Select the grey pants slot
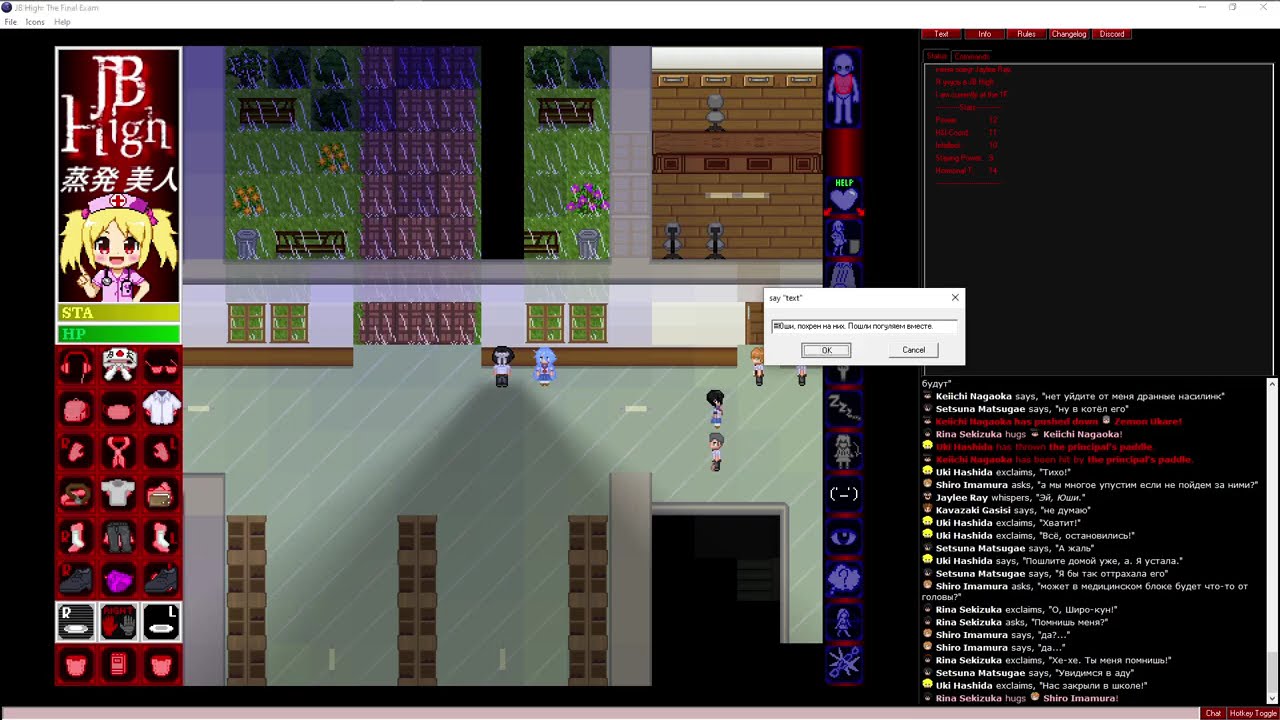 (119, 536)
